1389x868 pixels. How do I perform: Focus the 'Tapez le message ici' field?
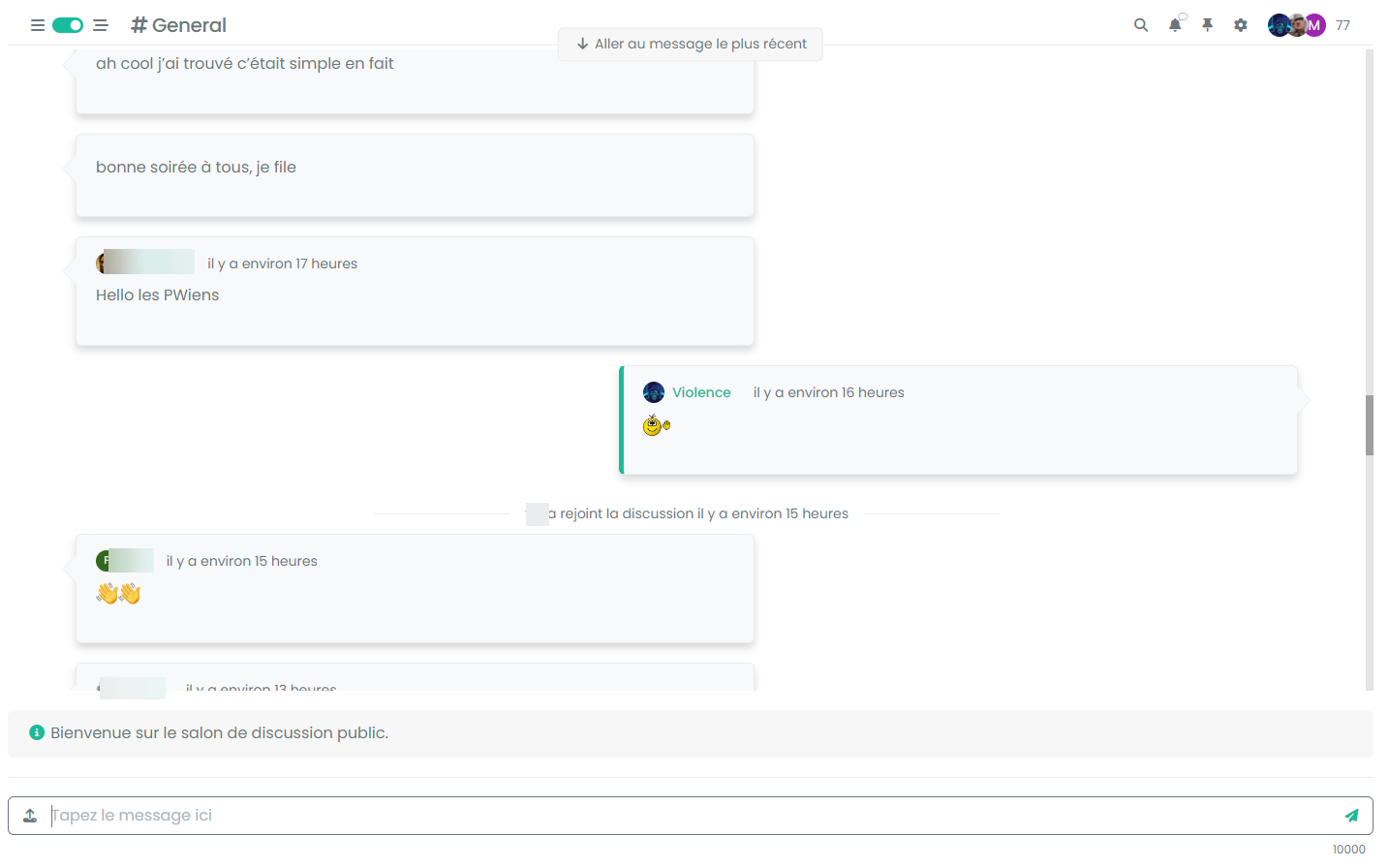tap(678, 816)
